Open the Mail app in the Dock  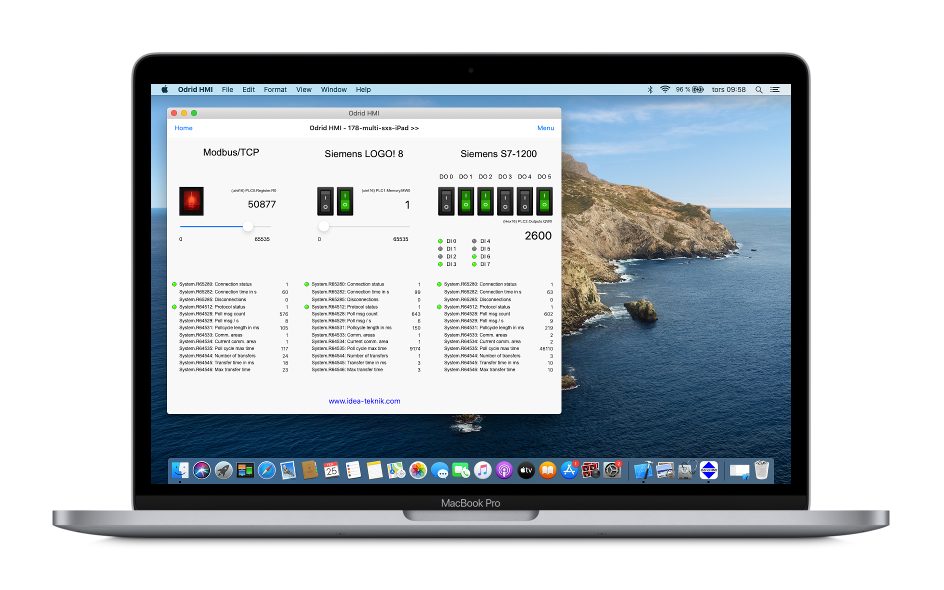(x=288, y=470)
